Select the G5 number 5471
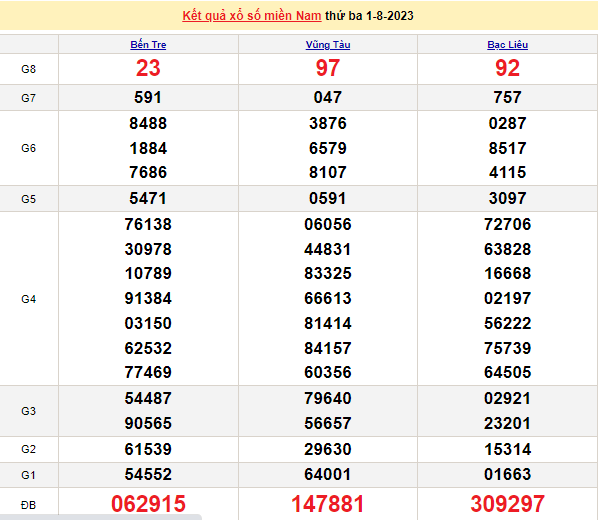The image size is (604, 520). point(148,198)
